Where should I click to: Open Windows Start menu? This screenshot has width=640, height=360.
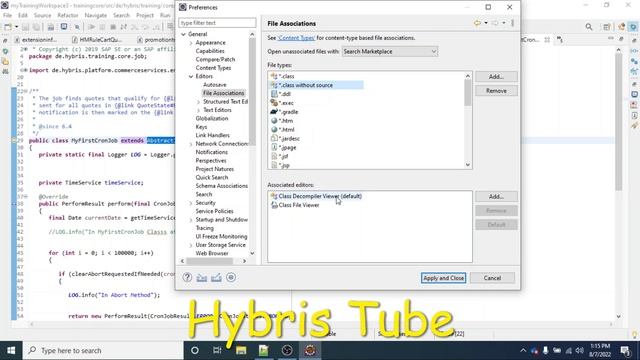tap(11, 350)
